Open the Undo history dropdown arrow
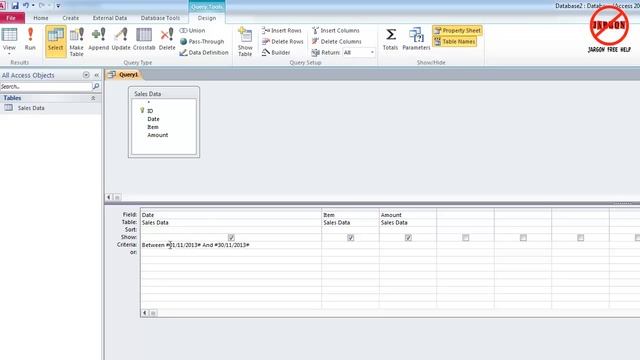 coord(33,6)
